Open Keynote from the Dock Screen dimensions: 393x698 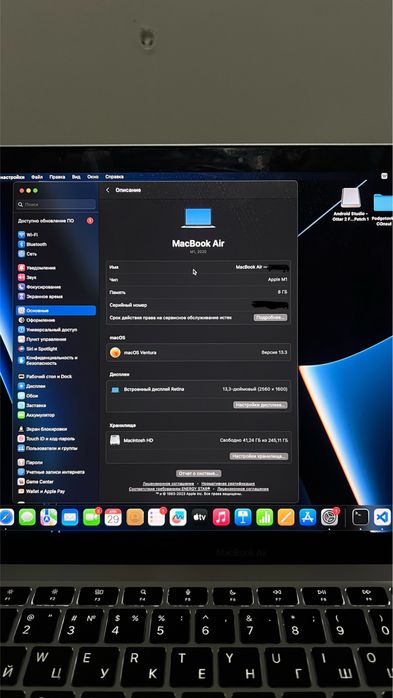(243, 517)
